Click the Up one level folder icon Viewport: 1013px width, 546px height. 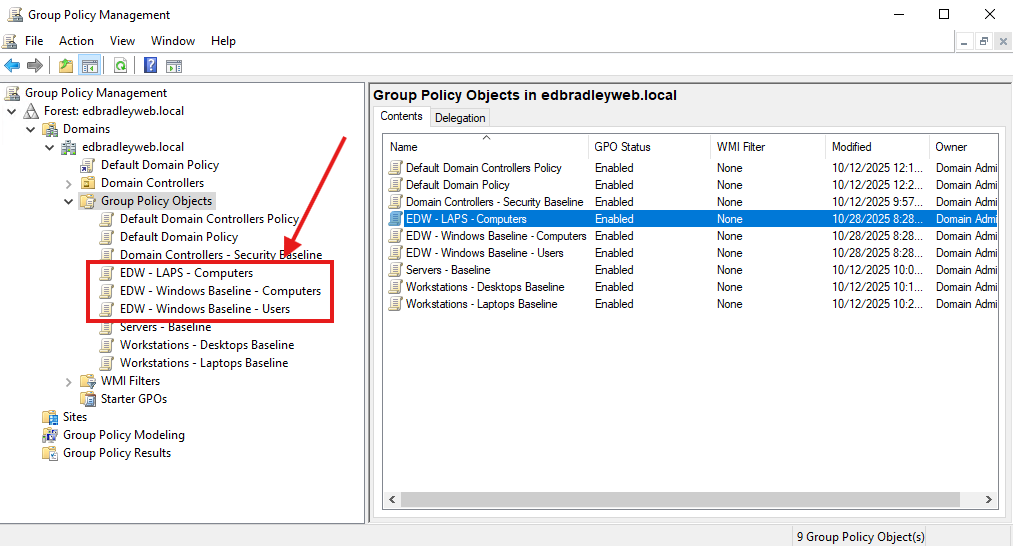(x=66, y=65)
